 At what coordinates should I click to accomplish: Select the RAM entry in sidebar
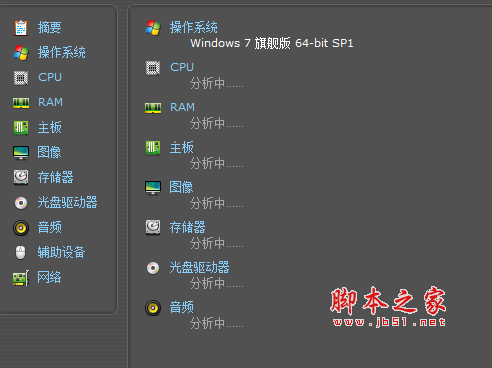pyautogui.click(x=50, y=102)
